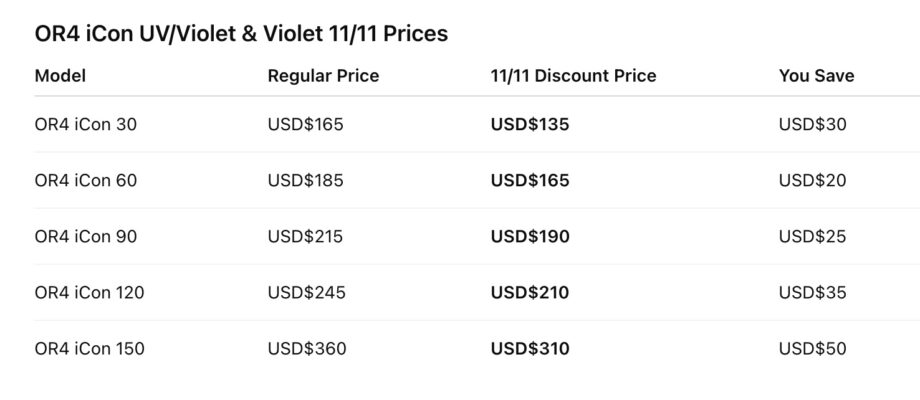The width and height of the screenshot is (920, 400).
Task: Select the OR4 iCon 60 model cell
Action: pos(85,181)
